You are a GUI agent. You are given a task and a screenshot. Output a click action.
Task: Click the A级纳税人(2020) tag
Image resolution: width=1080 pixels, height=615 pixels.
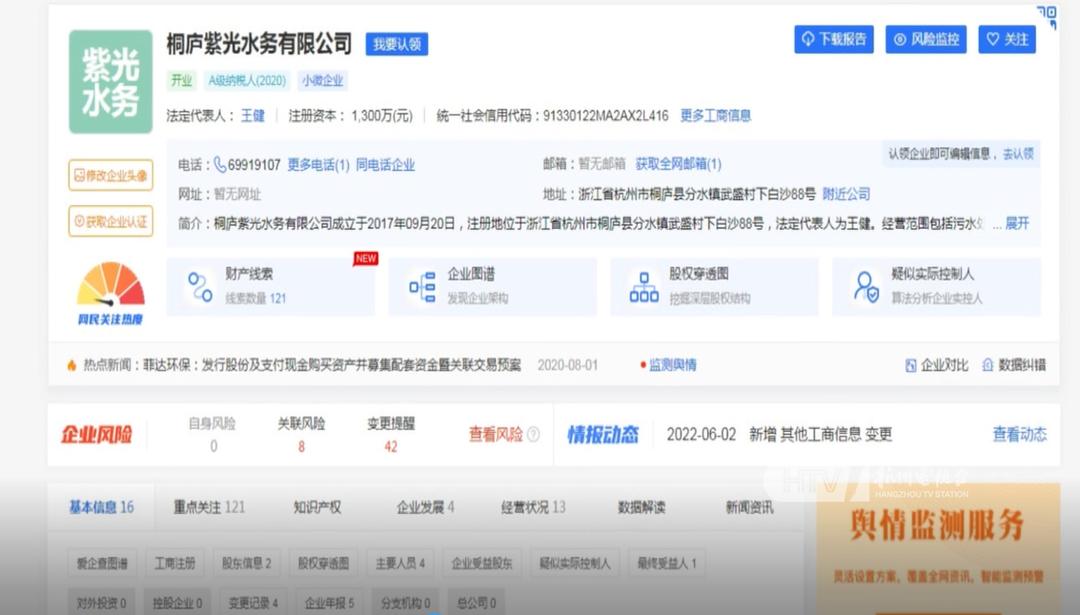247,81
